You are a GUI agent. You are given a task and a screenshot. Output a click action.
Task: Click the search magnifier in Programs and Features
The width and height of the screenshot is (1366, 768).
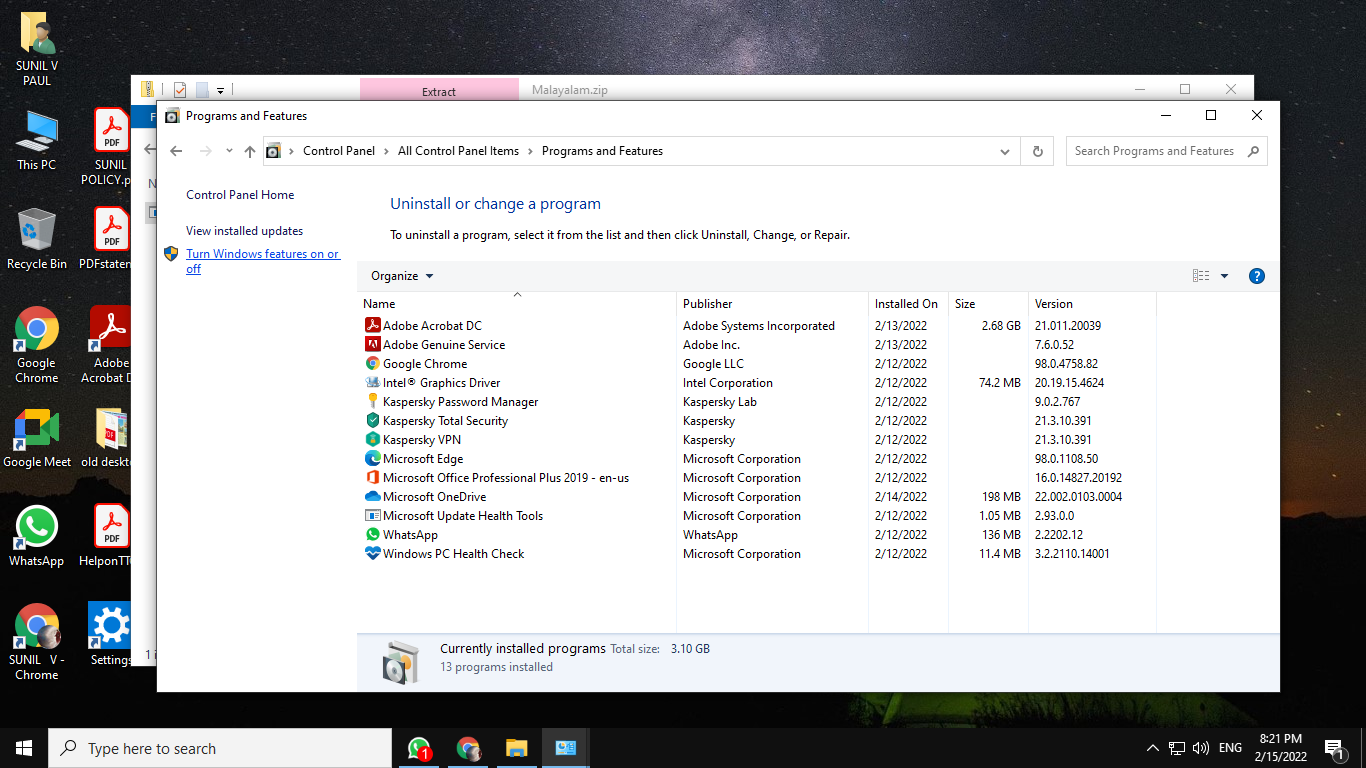pyautogui.click(x=1252, y=151)
